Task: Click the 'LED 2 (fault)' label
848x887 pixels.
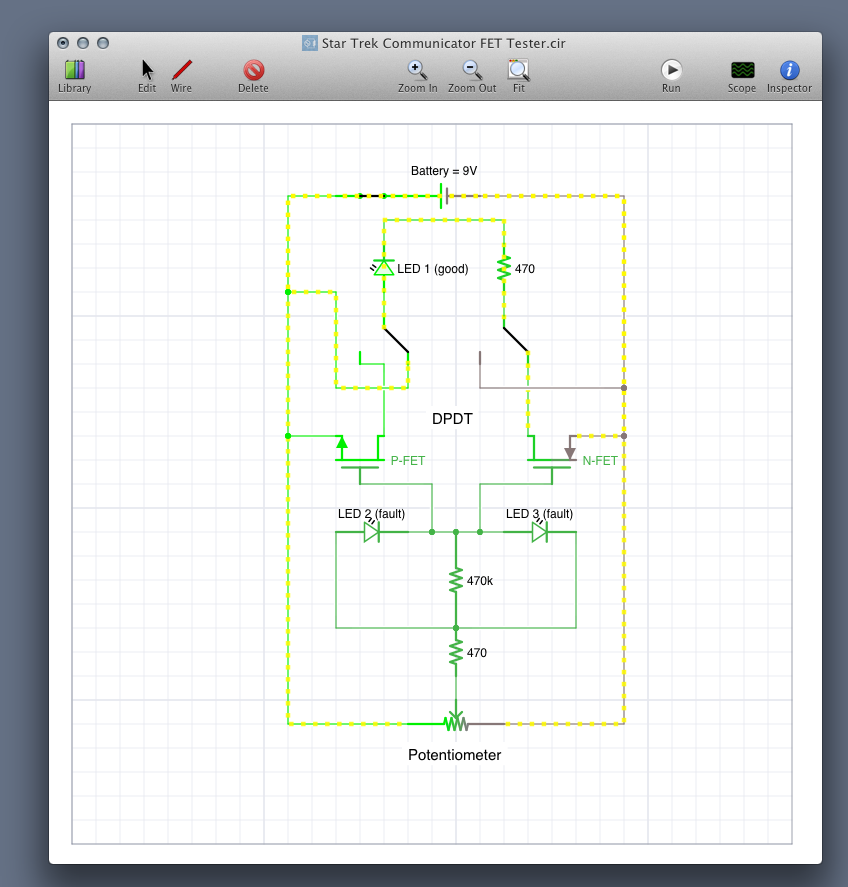Action: point(371,514)
